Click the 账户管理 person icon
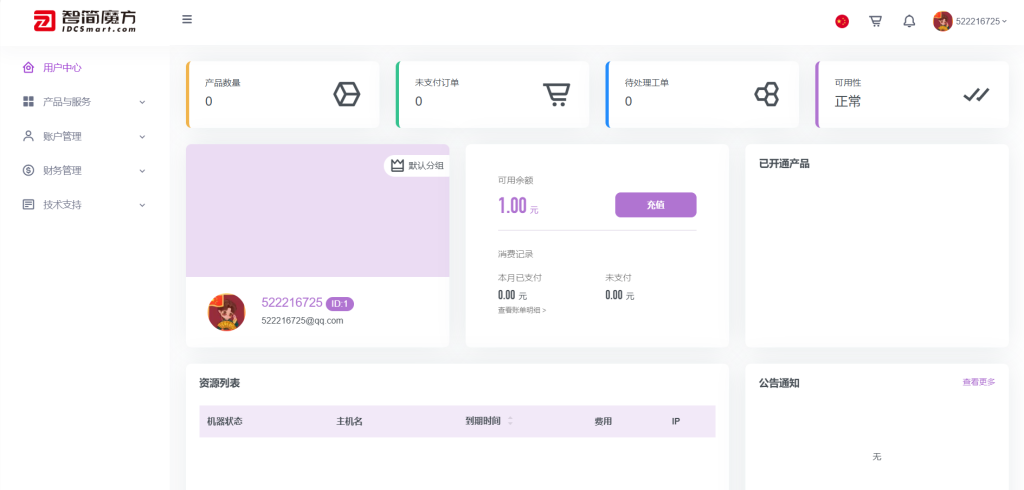1024x490 pixels. coord(28,136)
